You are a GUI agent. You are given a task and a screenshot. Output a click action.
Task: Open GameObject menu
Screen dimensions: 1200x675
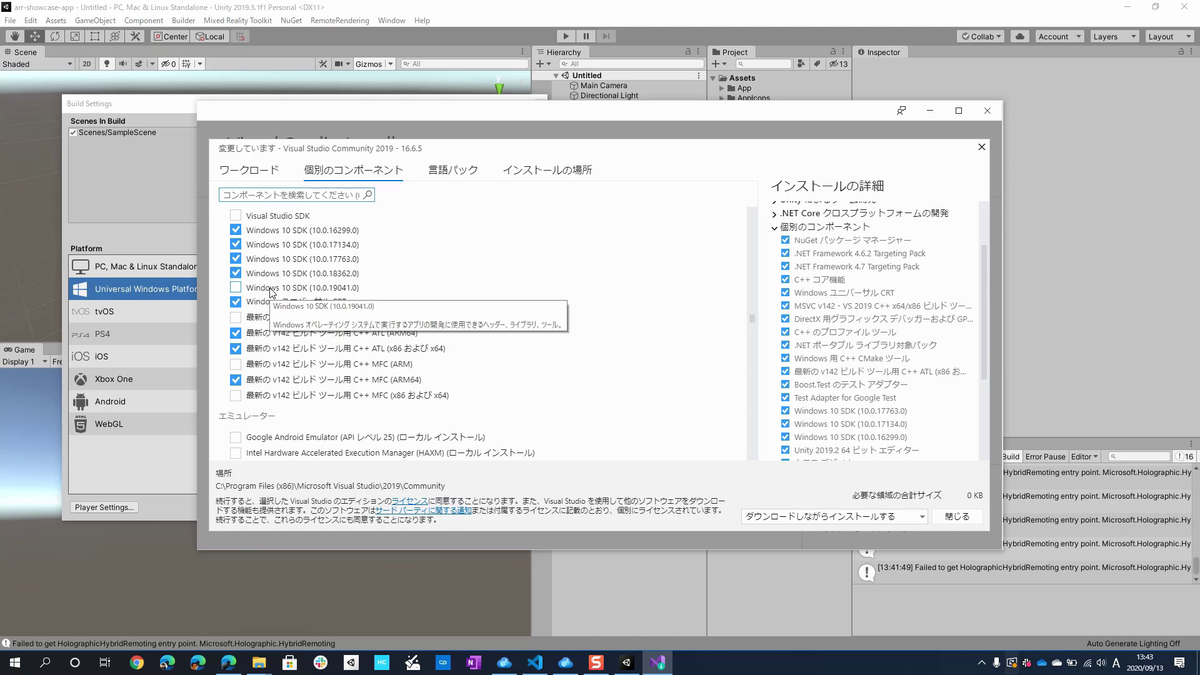pyautogui.click(x=95, y=20)
